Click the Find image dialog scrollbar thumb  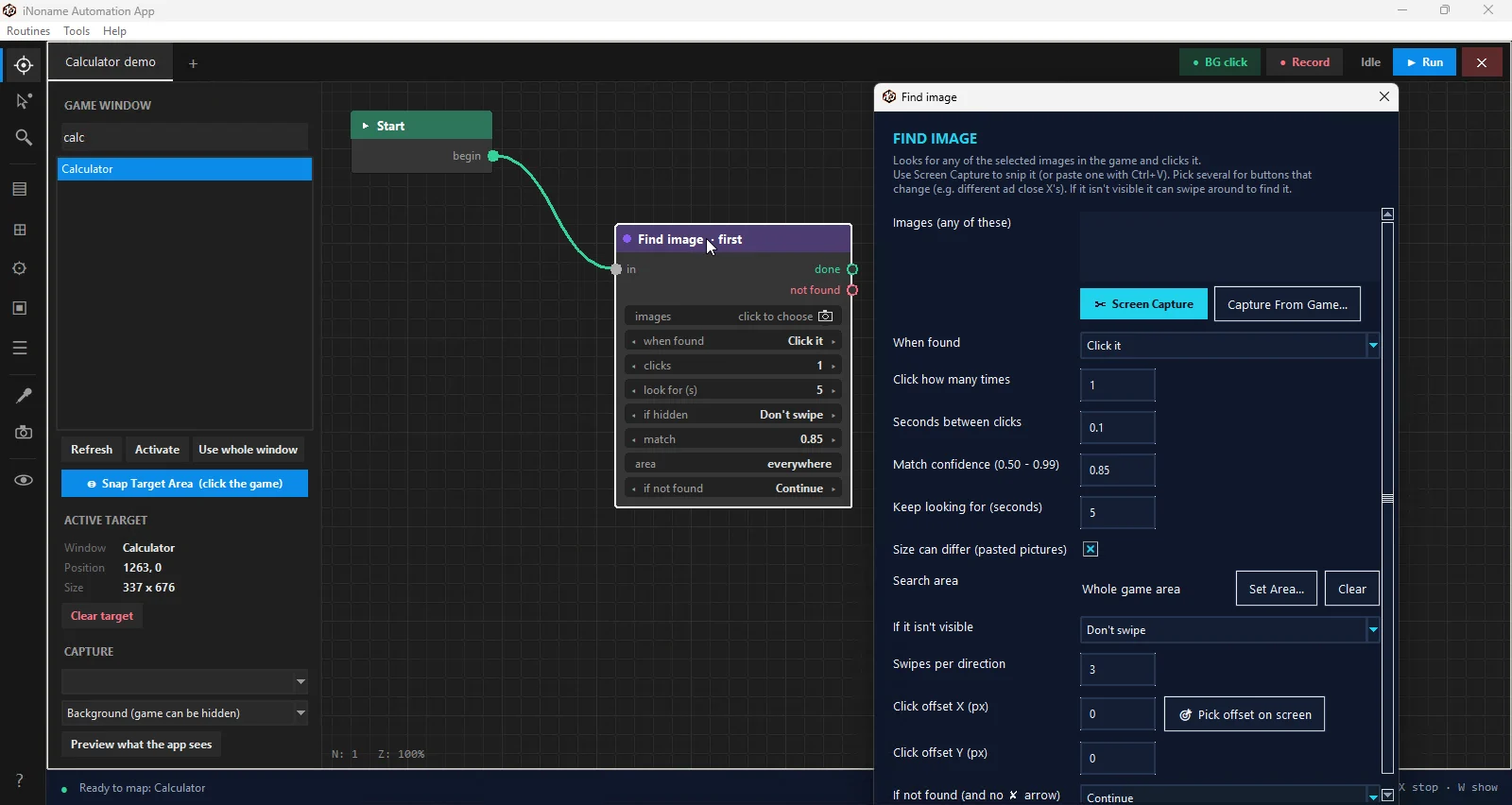click(1388, 498)
